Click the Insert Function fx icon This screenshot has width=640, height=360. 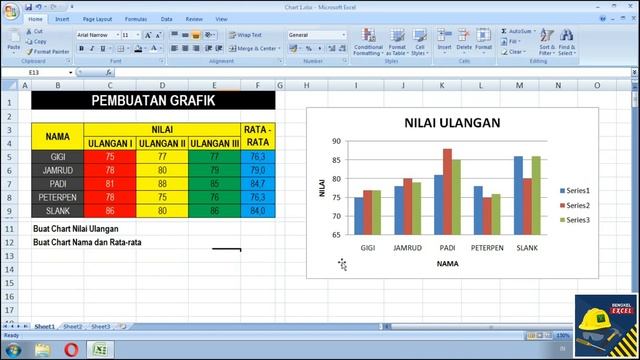(x=109, y=73)
